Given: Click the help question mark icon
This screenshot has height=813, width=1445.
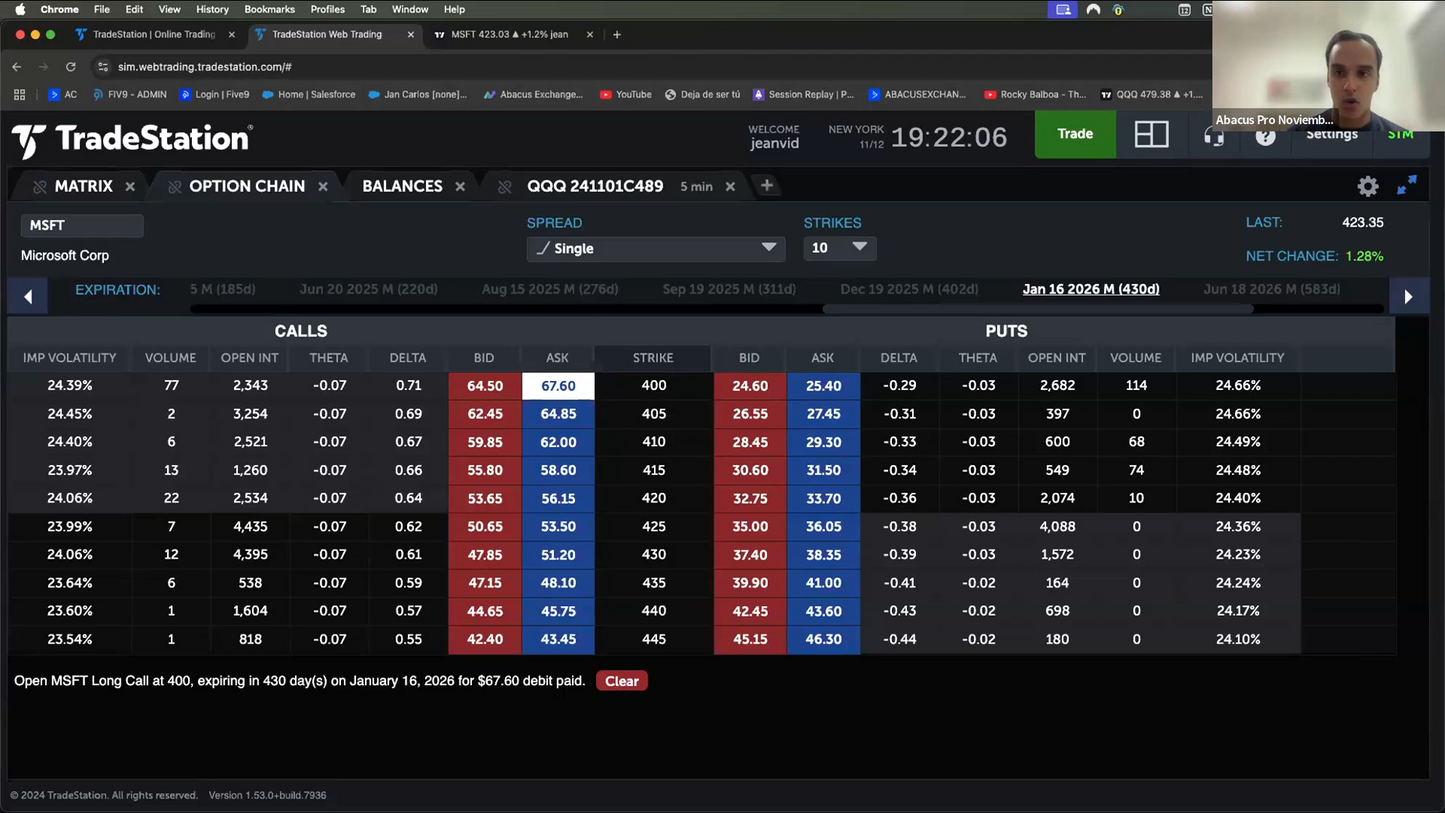Looking at the screenshot, I should 1265,136.
